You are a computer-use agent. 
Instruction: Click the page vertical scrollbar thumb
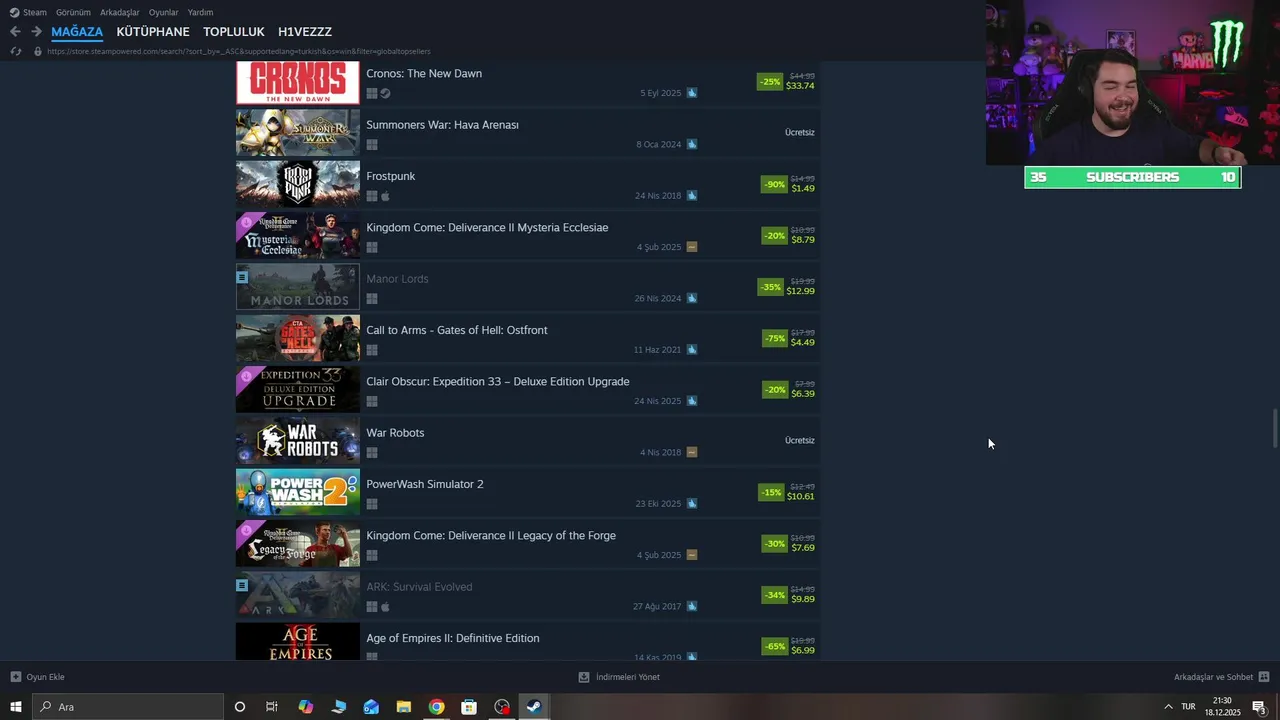pyautogui.click(x=1274, y=429)
